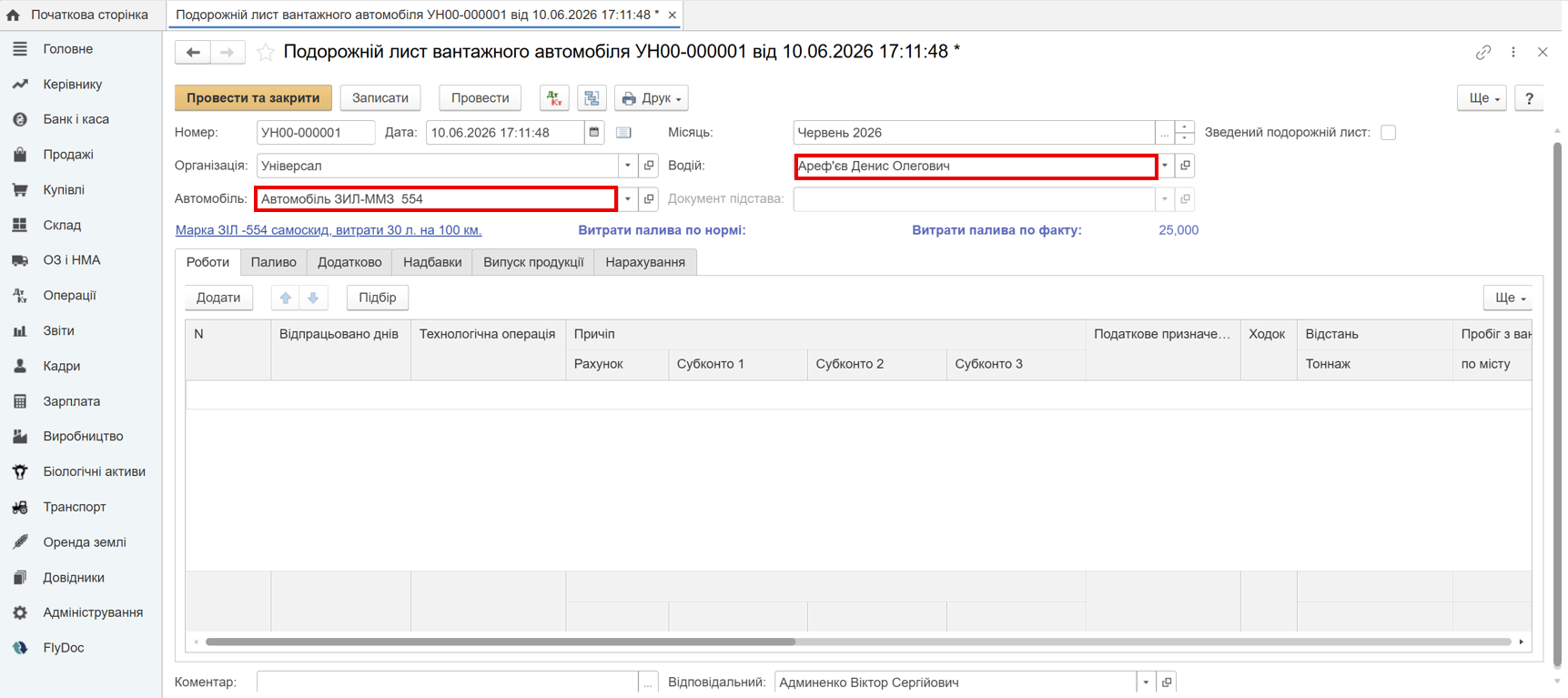Expand the Водій dropdown list
This screenshot has height=698, width=1568.
tap(1165, 167)
